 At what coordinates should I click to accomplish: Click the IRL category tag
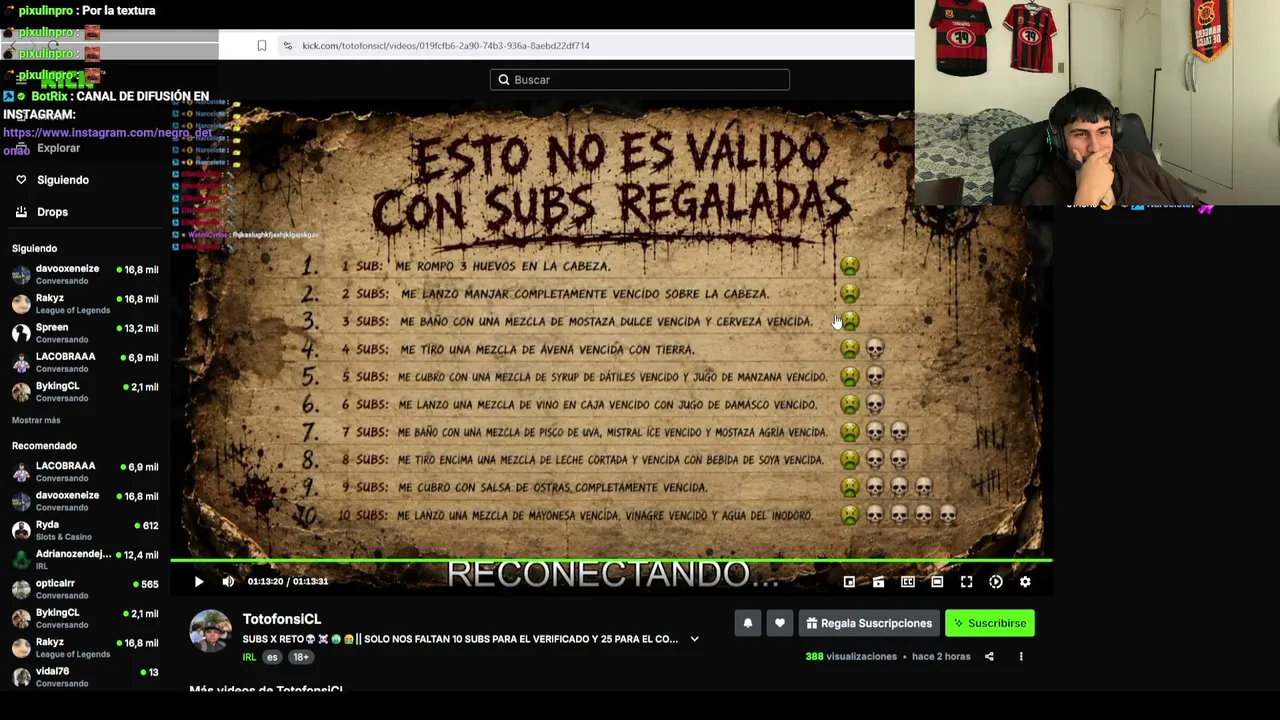coord(249,657)
